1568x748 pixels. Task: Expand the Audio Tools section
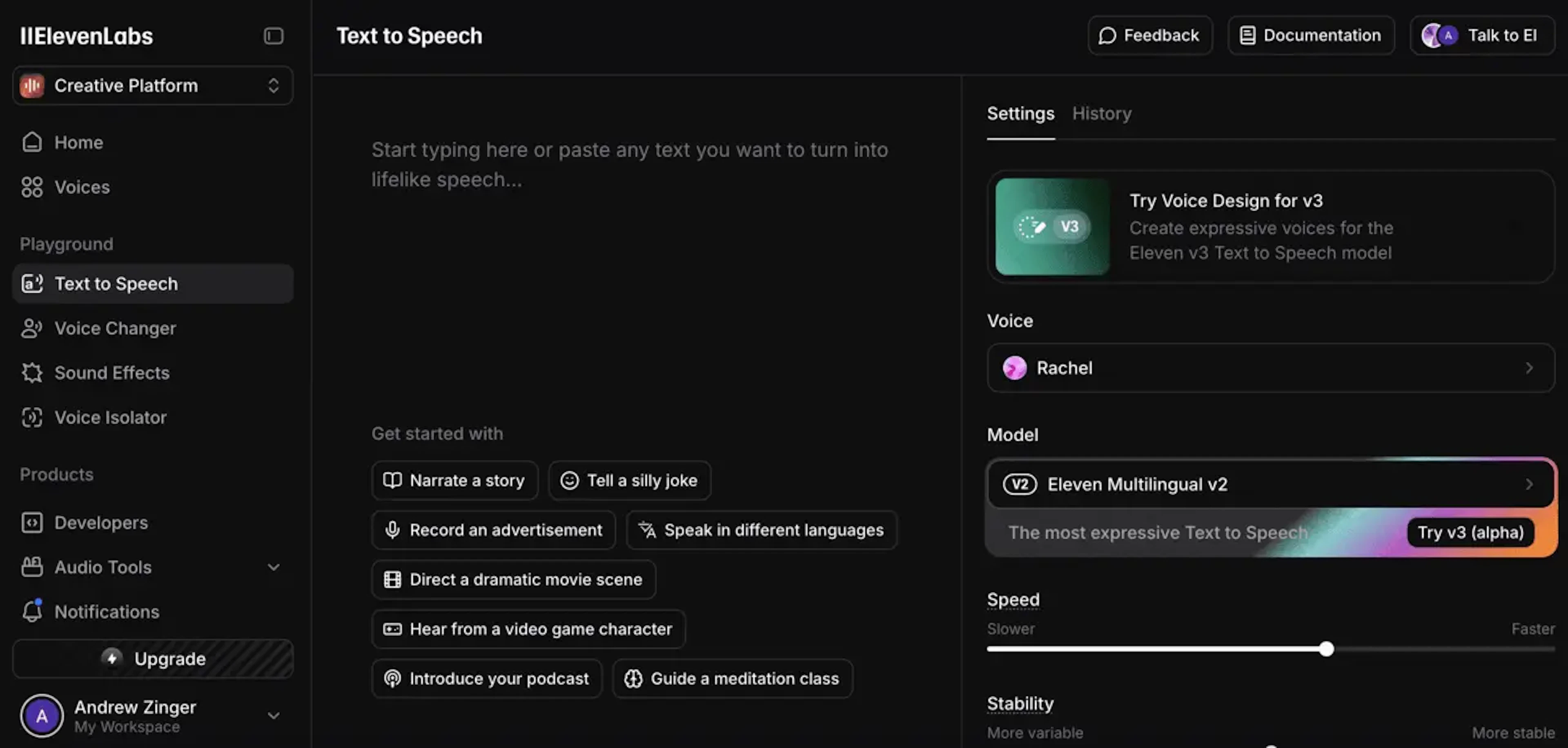pos(273,567)
